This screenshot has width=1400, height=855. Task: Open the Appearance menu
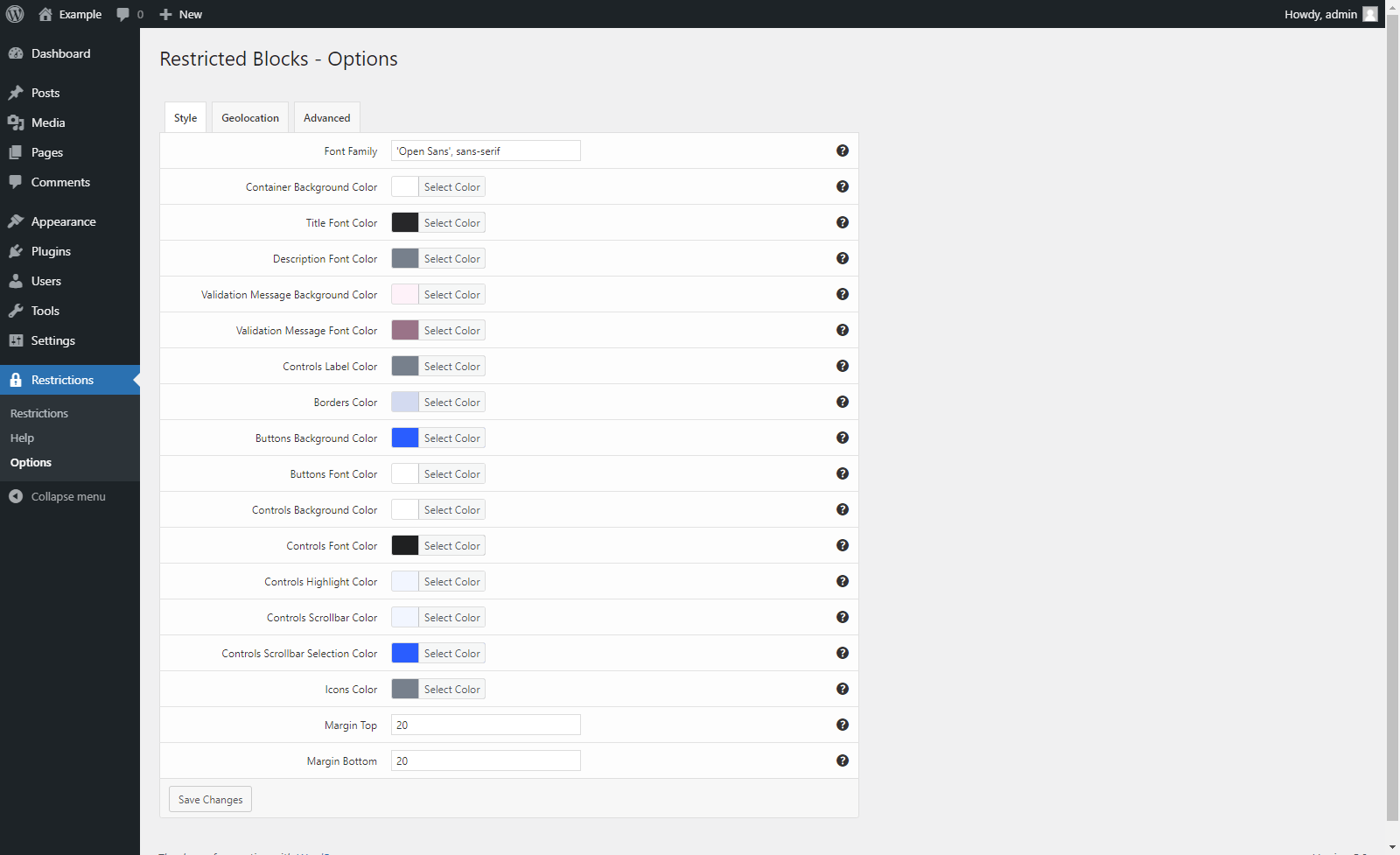coord(63,221)
